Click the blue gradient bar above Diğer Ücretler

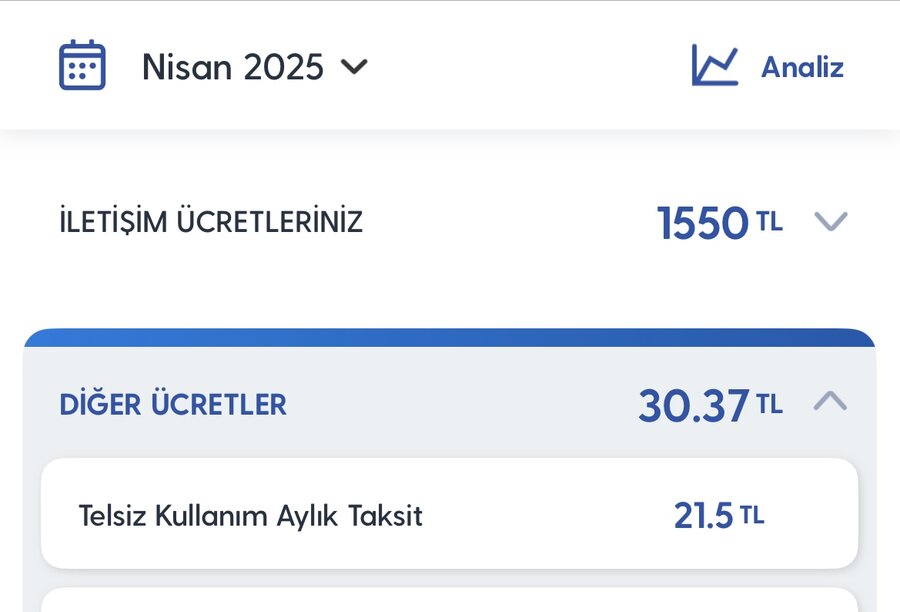click(x=449, y=338)
